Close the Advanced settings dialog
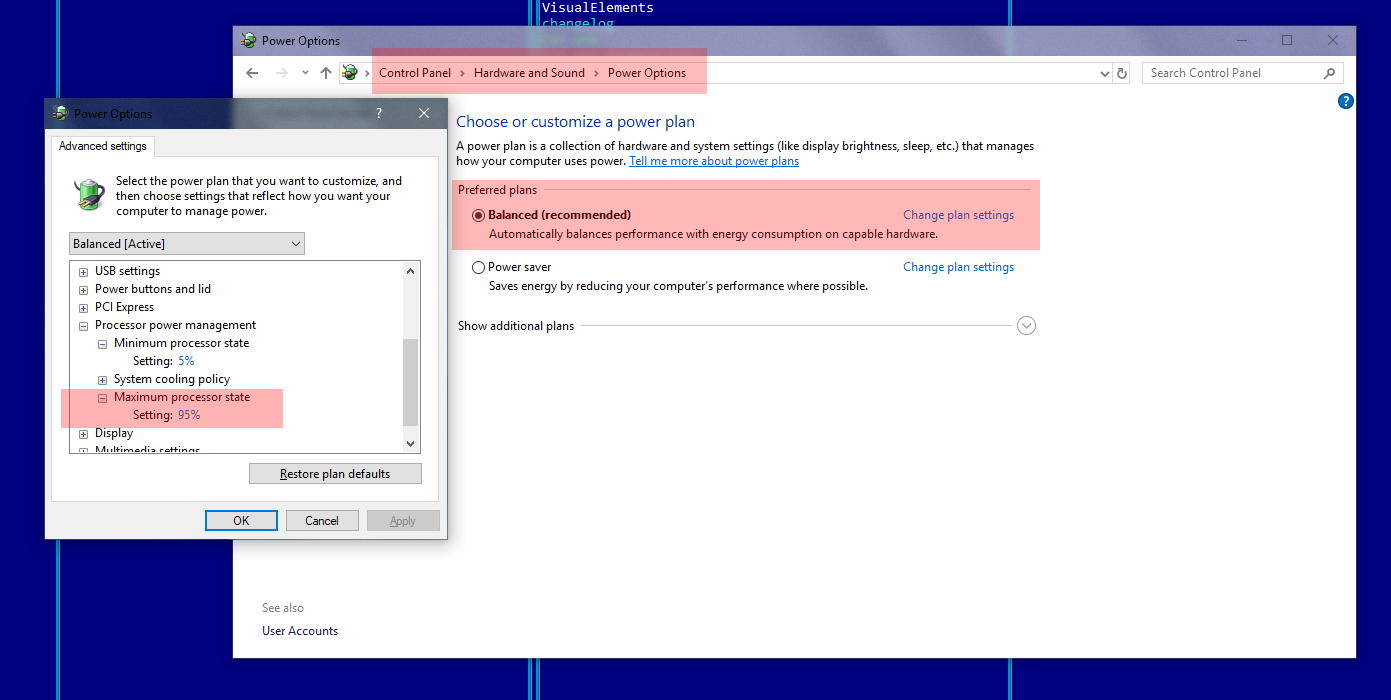 (x=424, y=113)
